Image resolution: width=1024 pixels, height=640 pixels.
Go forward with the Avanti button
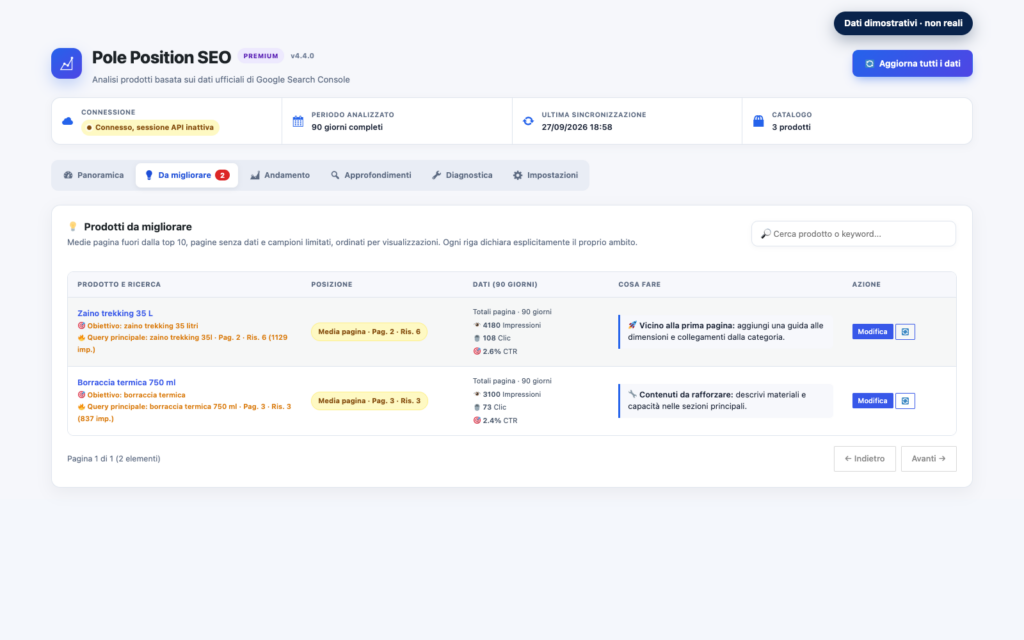(929, 458)
